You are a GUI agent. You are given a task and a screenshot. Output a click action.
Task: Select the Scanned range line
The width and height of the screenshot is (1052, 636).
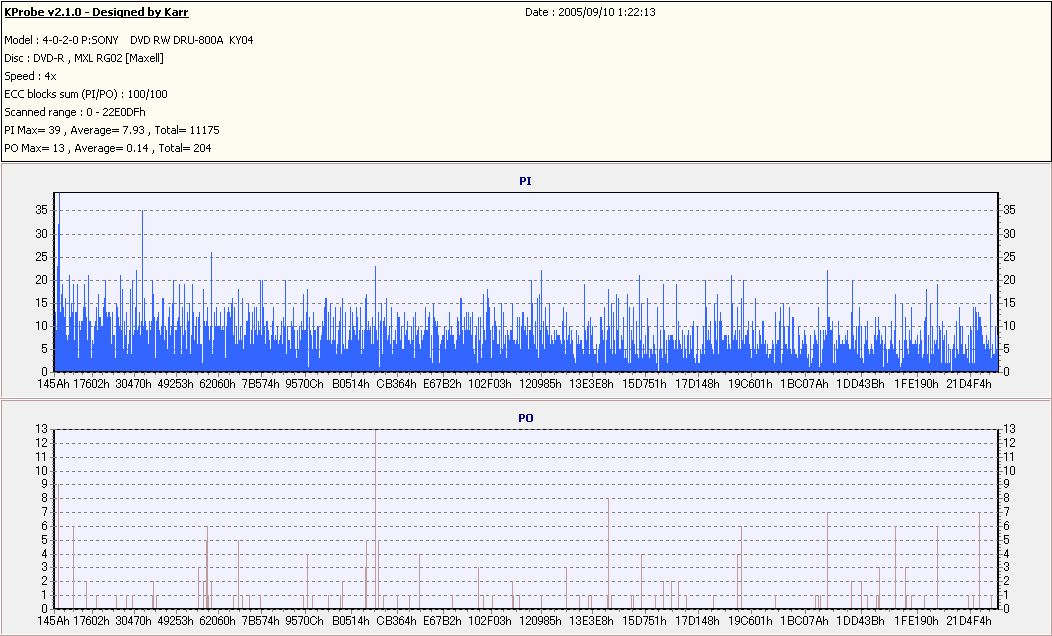coord(75,112)
